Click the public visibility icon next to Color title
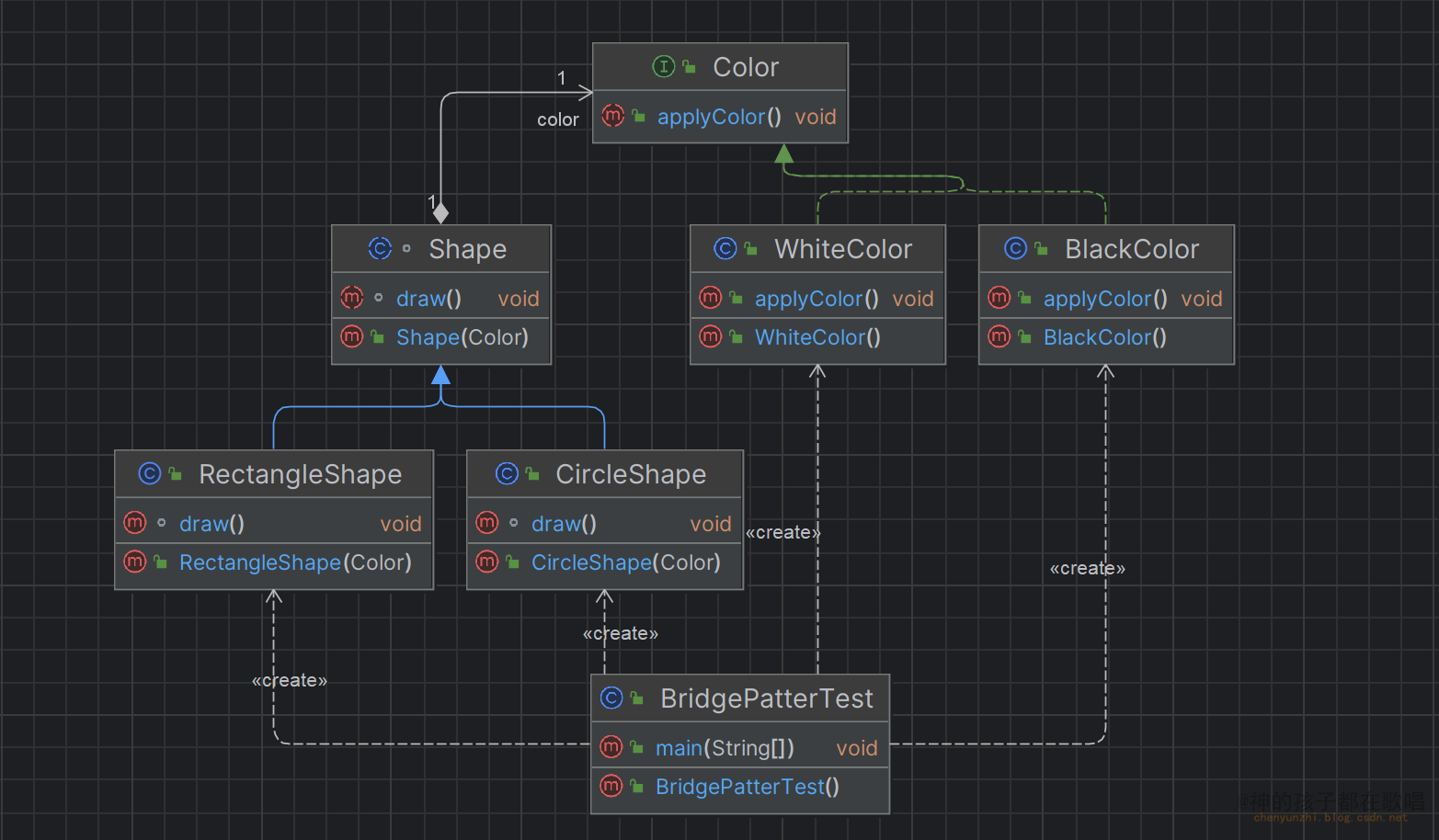This screenshot has width=1439, height=840. (x=689, y=67)
